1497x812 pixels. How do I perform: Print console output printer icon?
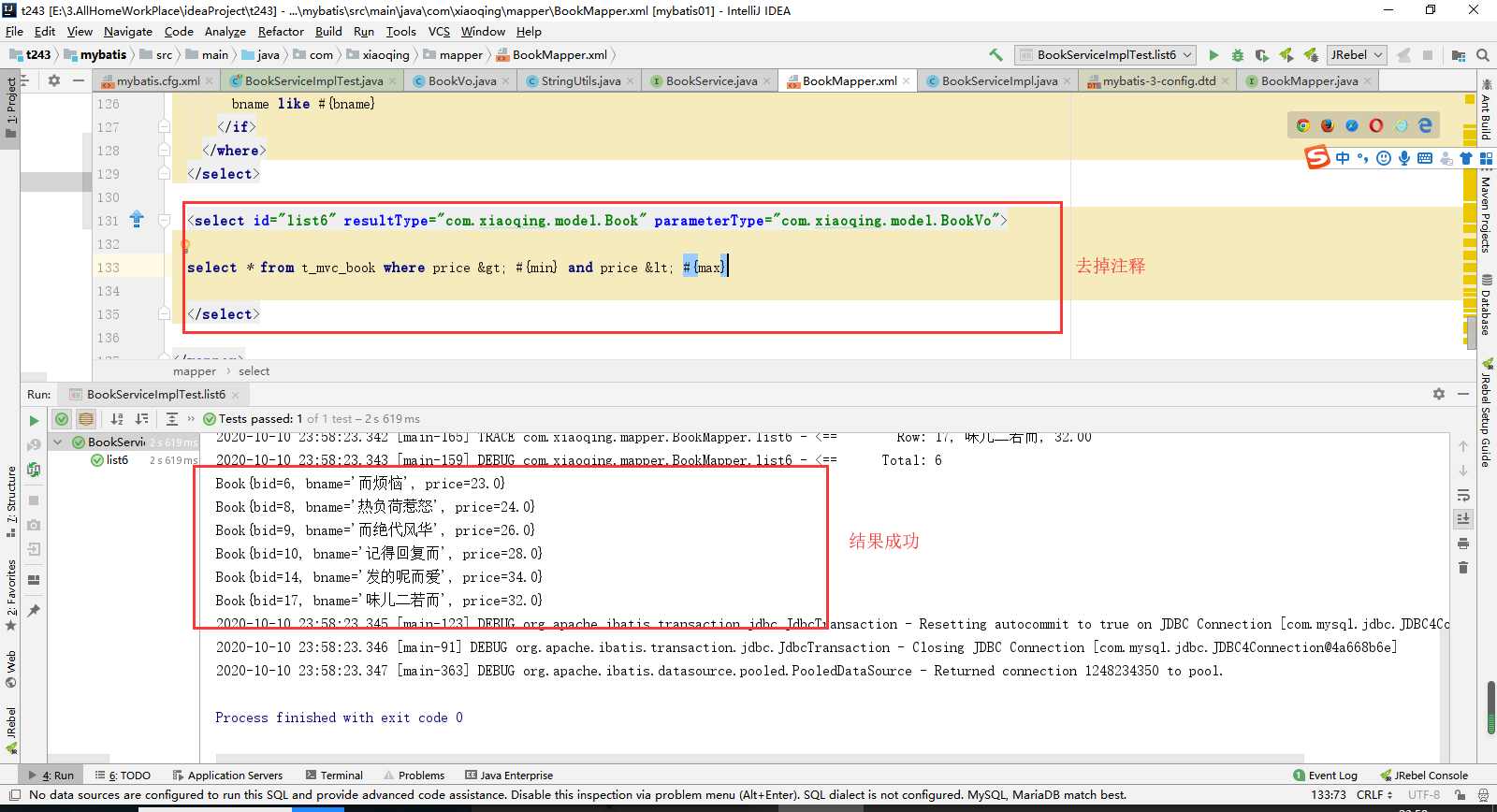(1463, 543)
